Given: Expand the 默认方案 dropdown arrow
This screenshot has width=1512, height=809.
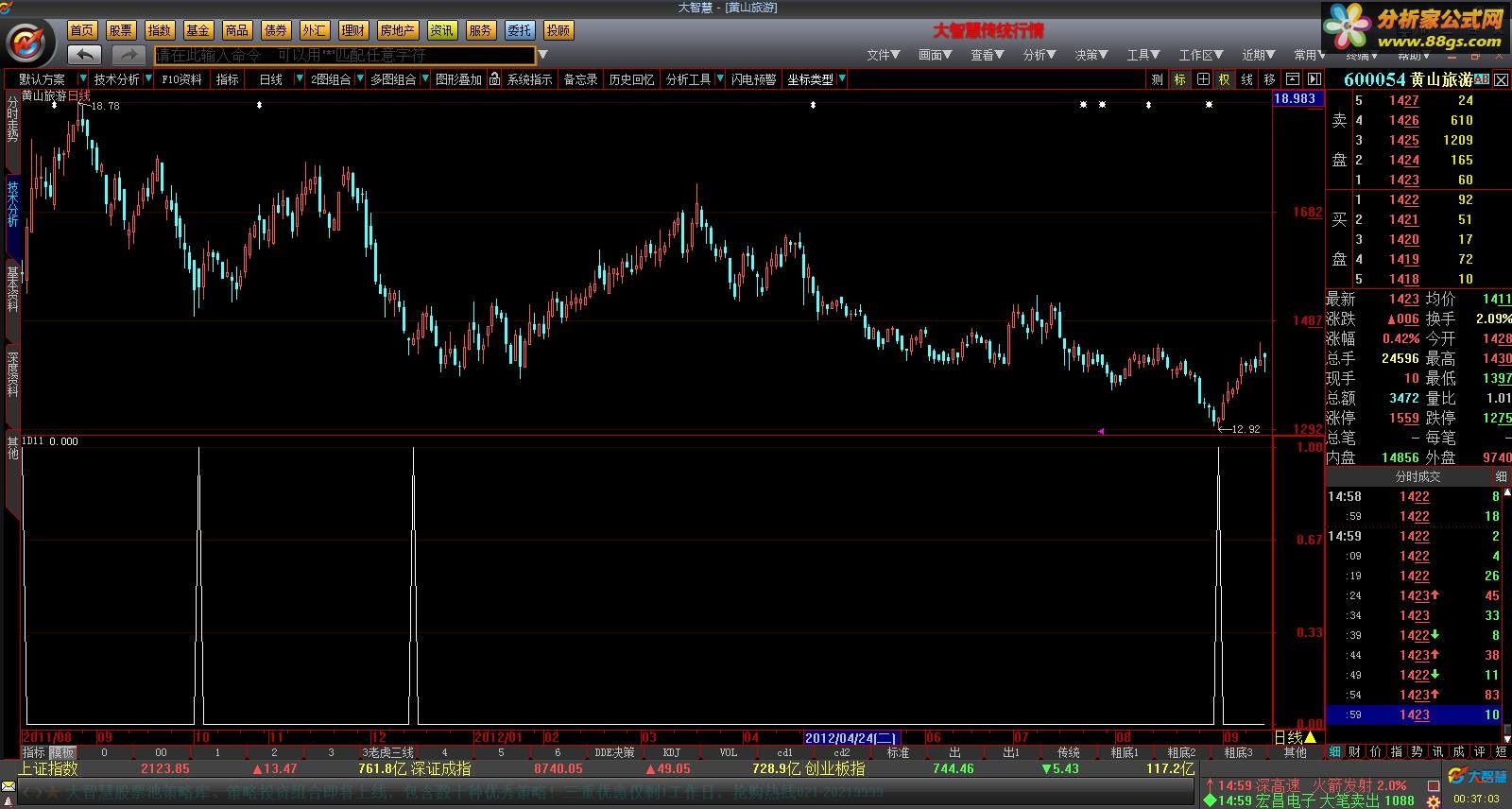Looking at the screenshot, I should [82, 79].
